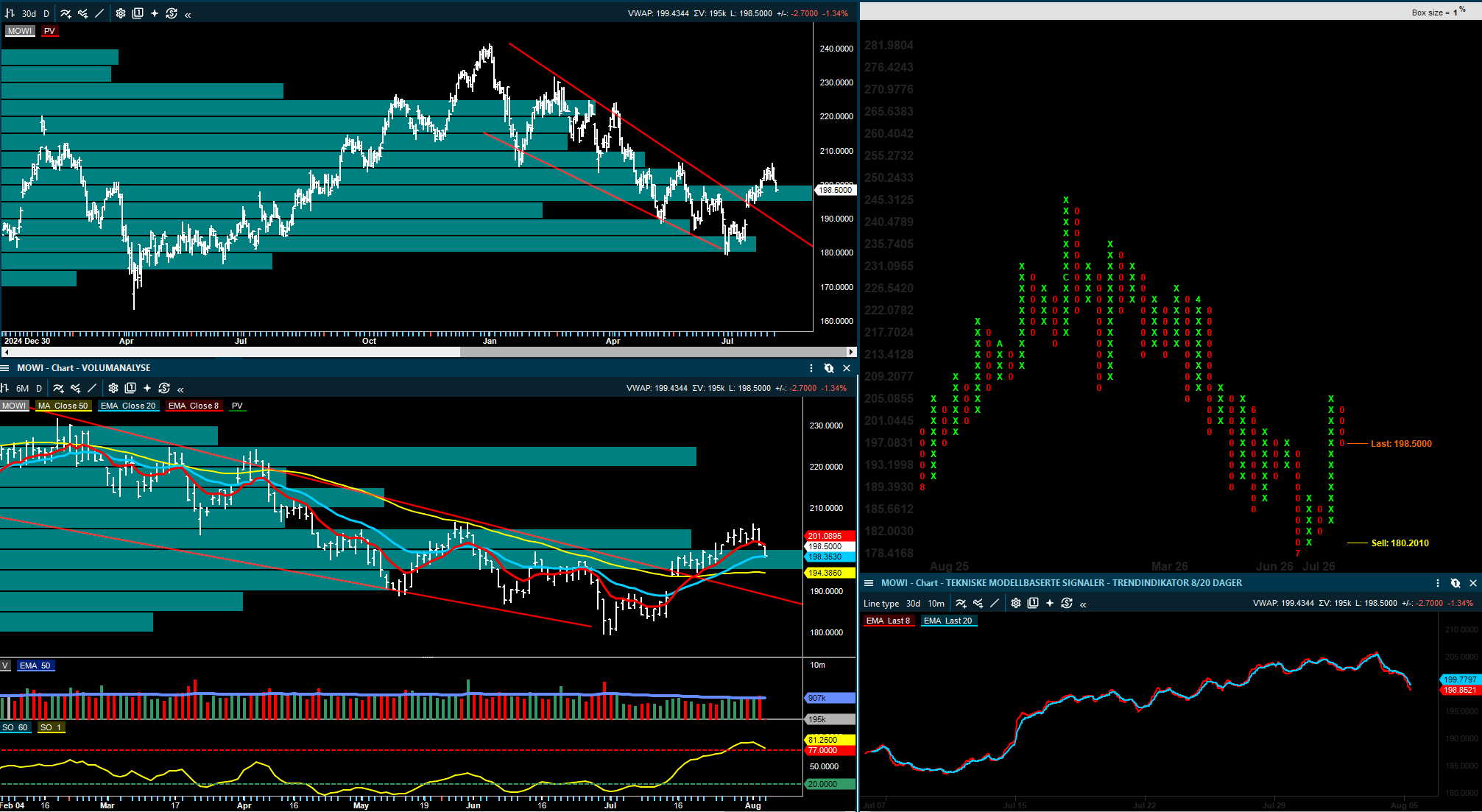Open three-dot options of TRENDINDIKATOR chart

(x=1438, y=583)
